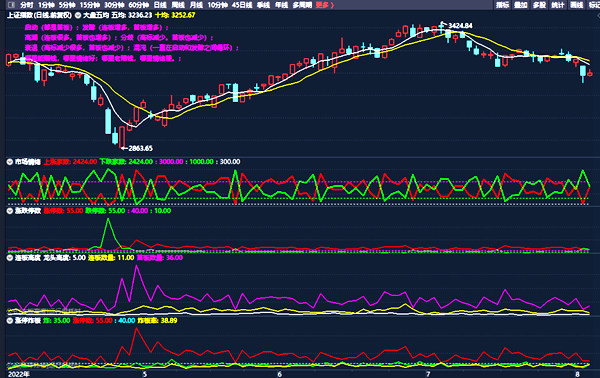Open the 多股 multi-stock button
Screen dimensions: 600x378
pos(539,5)
